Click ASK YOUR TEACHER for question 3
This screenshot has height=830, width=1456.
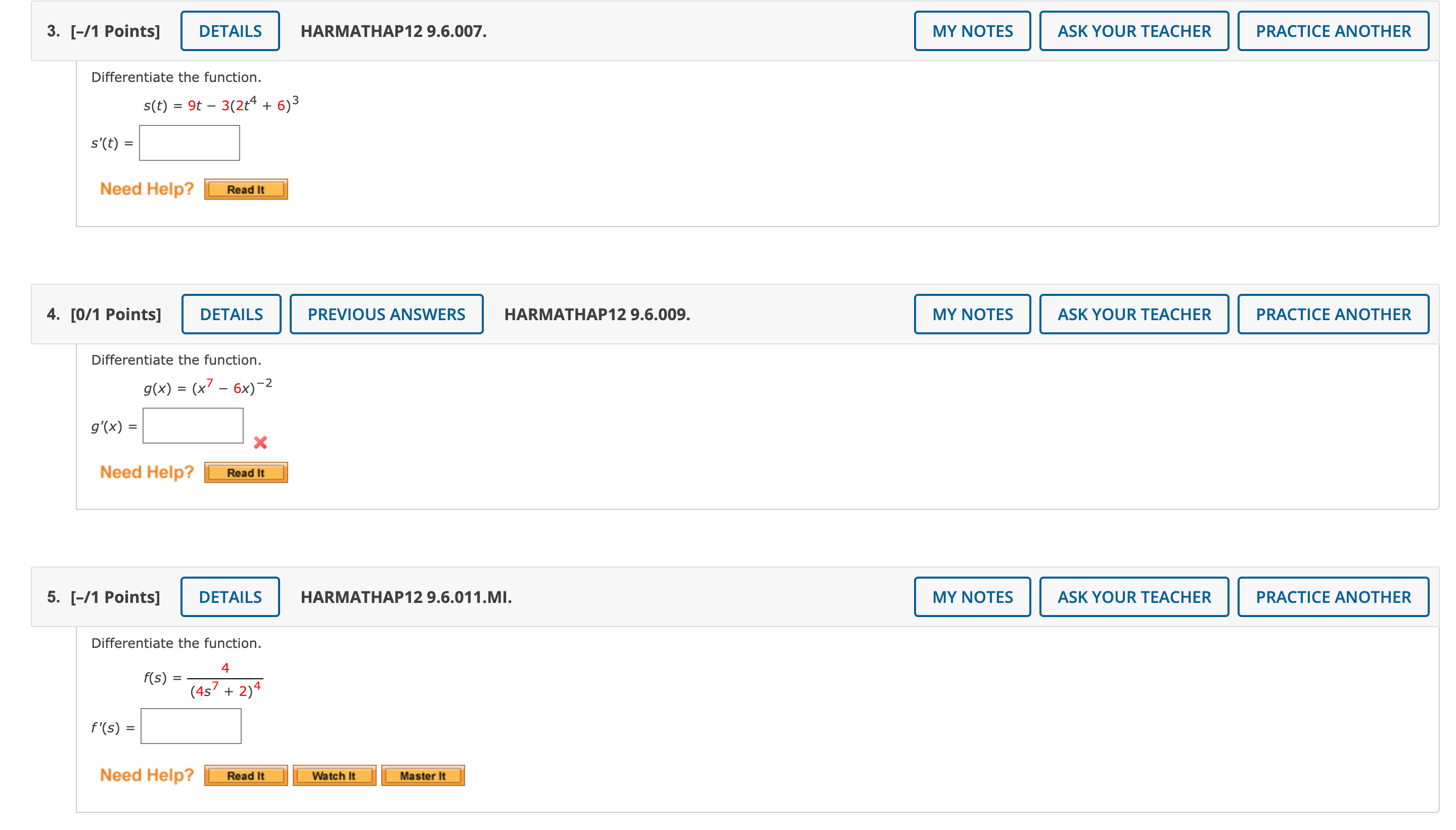1133,31
